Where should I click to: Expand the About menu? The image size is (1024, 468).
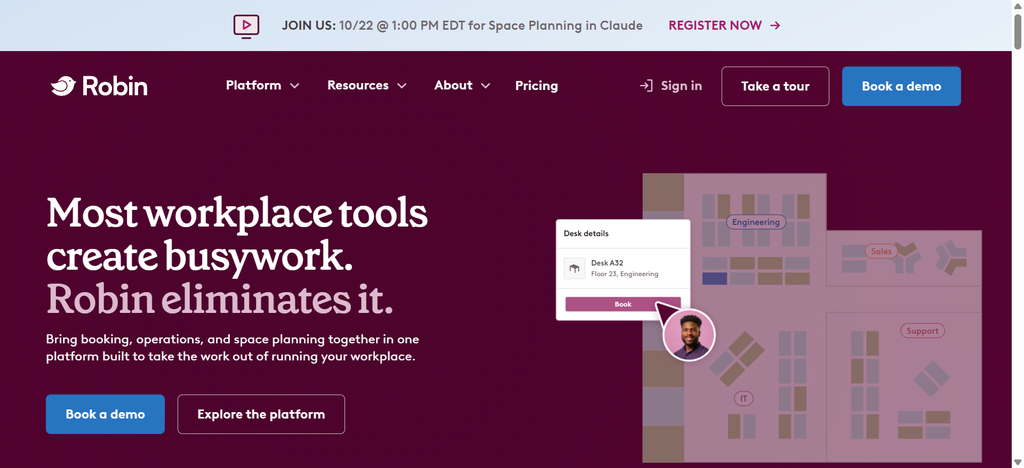pos(462,86)
